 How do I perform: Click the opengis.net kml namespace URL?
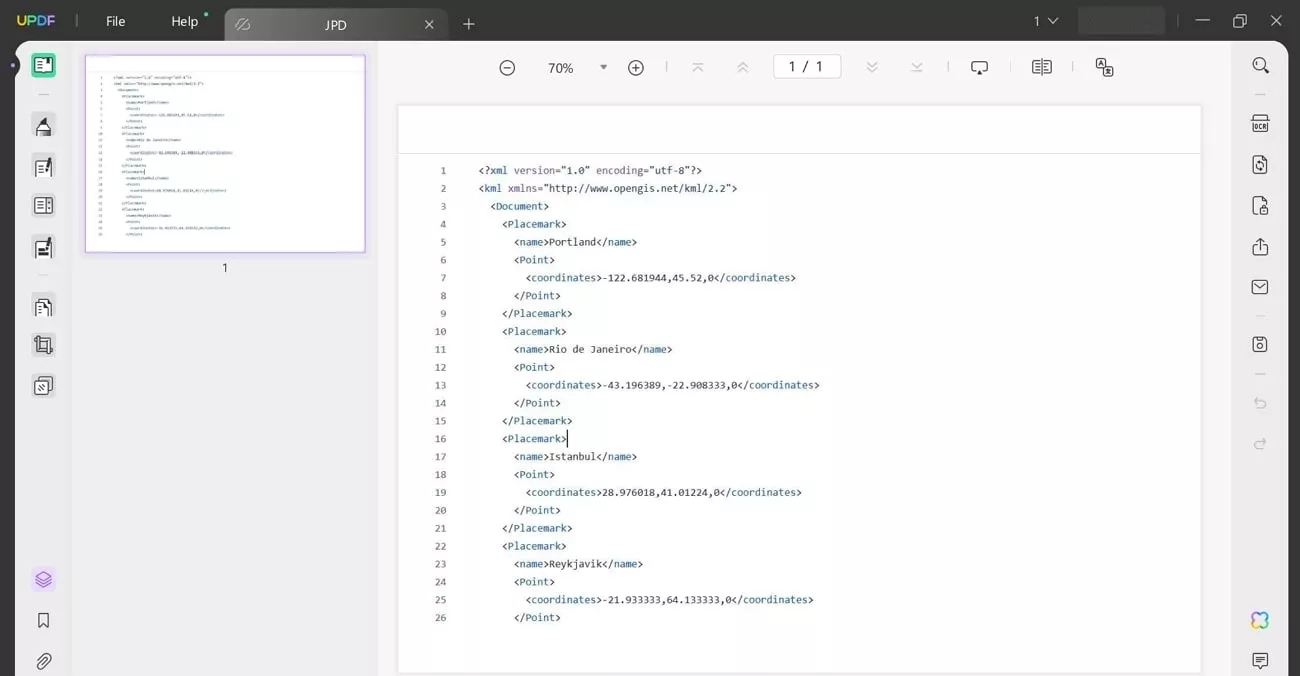(638, 188)
